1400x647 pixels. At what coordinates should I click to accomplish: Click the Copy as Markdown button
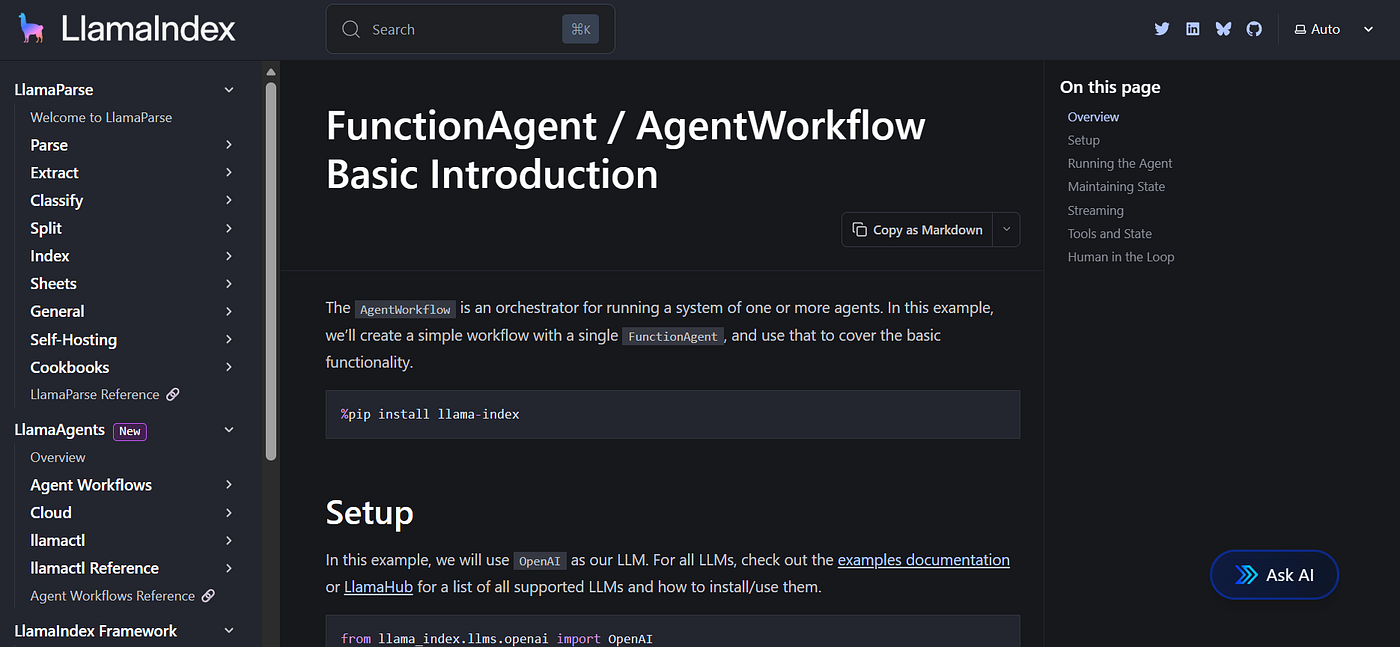[x=917, y=230]
